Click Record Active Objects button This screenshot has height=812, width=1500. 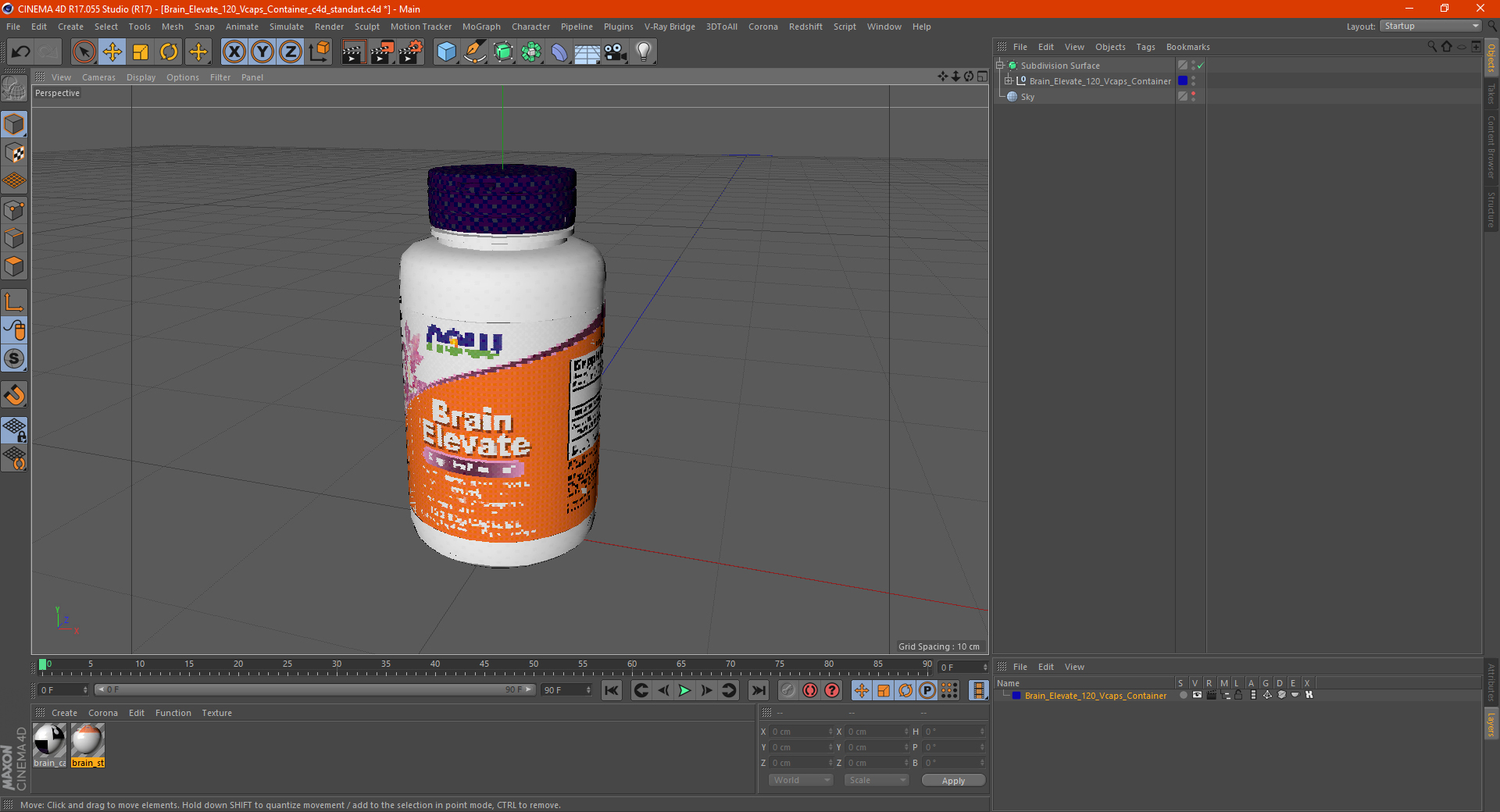pyautogui.click(x=787, y=690)
